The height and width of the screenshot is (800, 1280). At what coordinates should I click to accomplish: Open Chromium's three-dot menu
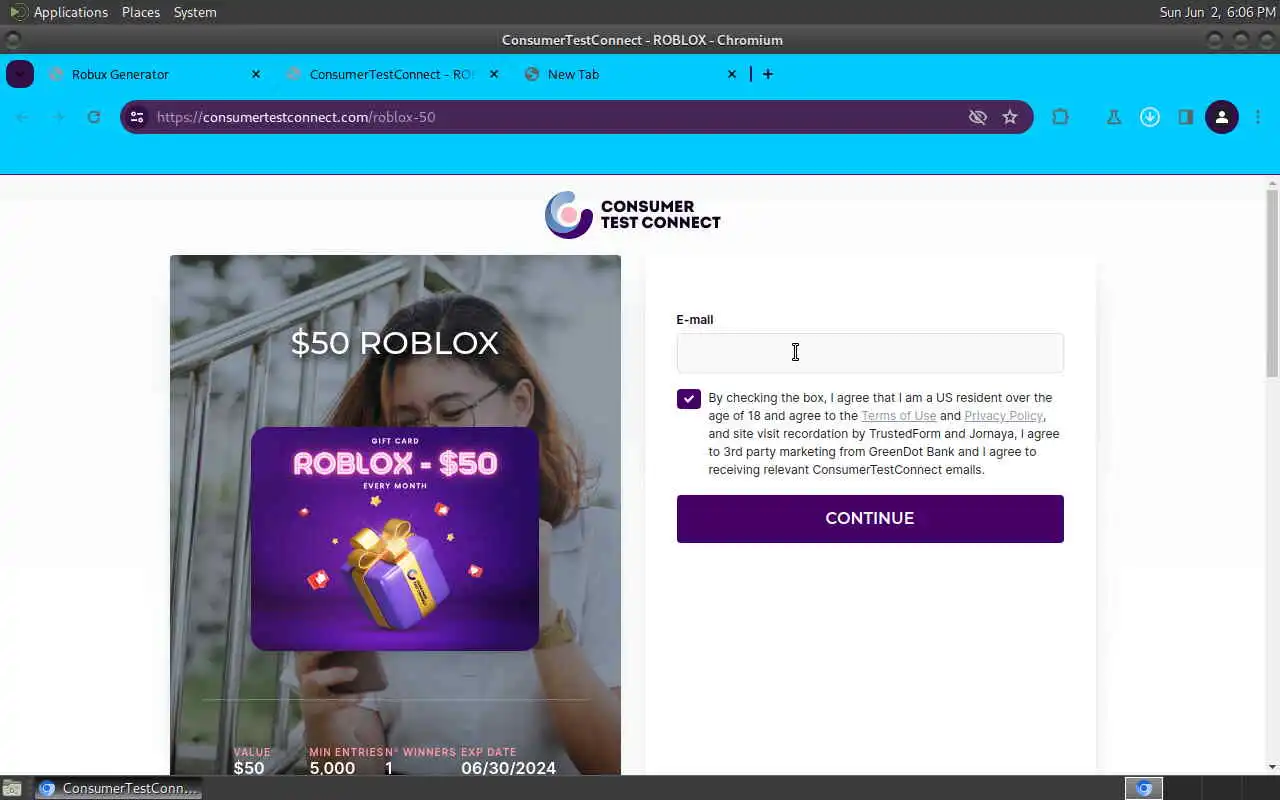[1258, 117]
